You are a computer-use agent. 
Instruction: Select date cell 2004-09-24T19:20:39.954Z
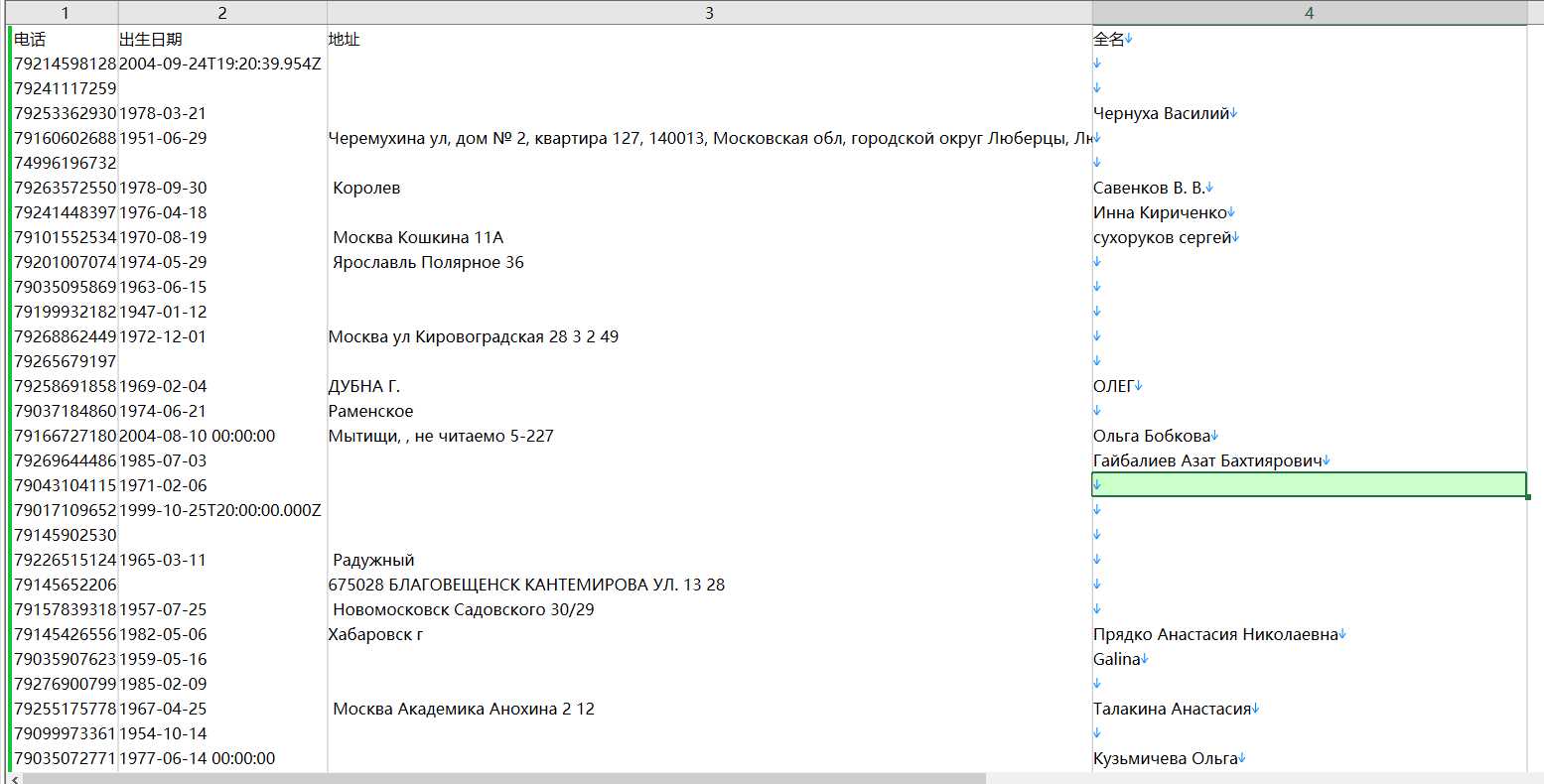click(222, 64)
